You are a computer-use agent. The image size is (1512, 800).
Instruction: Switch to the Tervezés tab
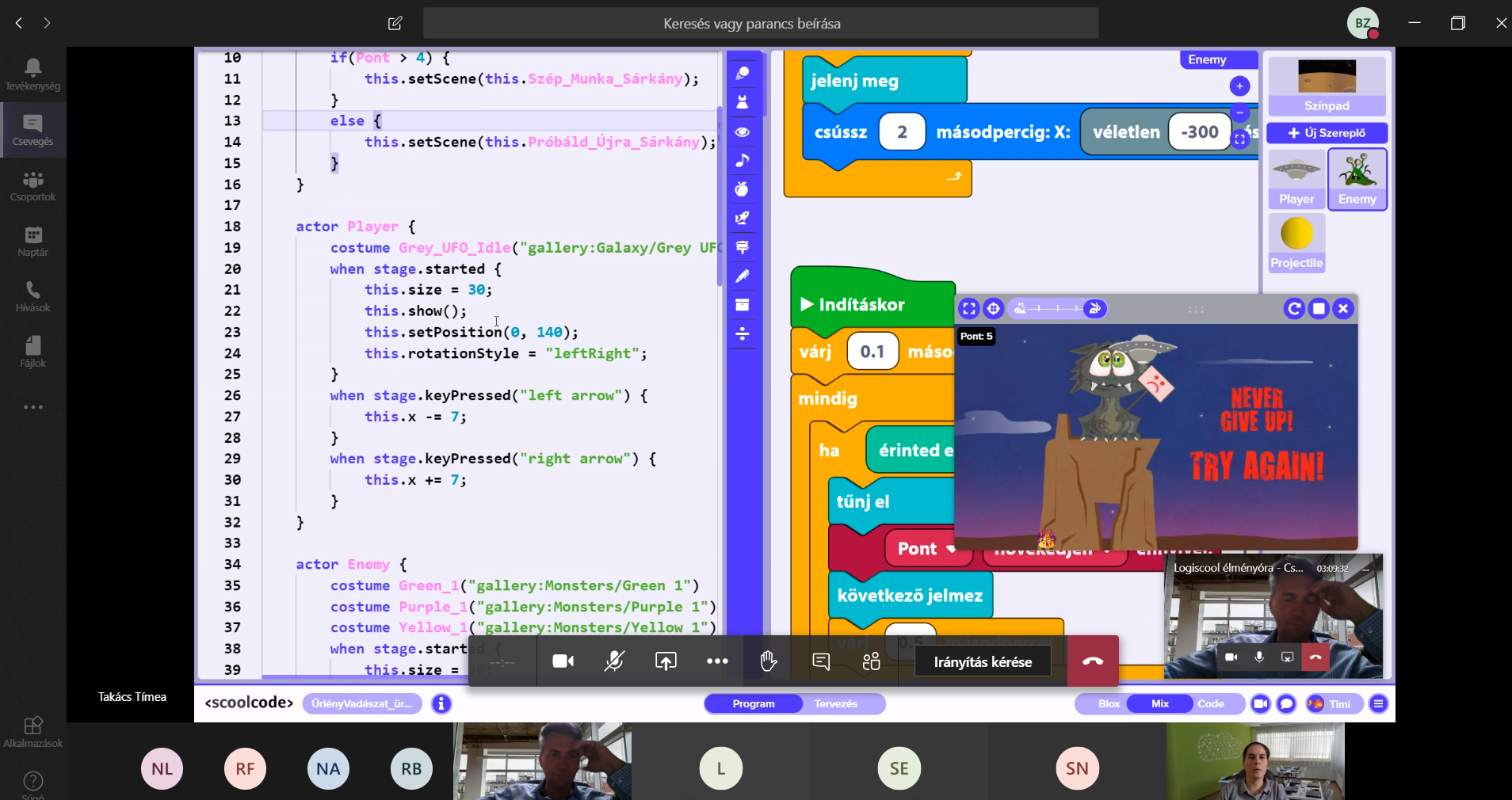(835, 703)
